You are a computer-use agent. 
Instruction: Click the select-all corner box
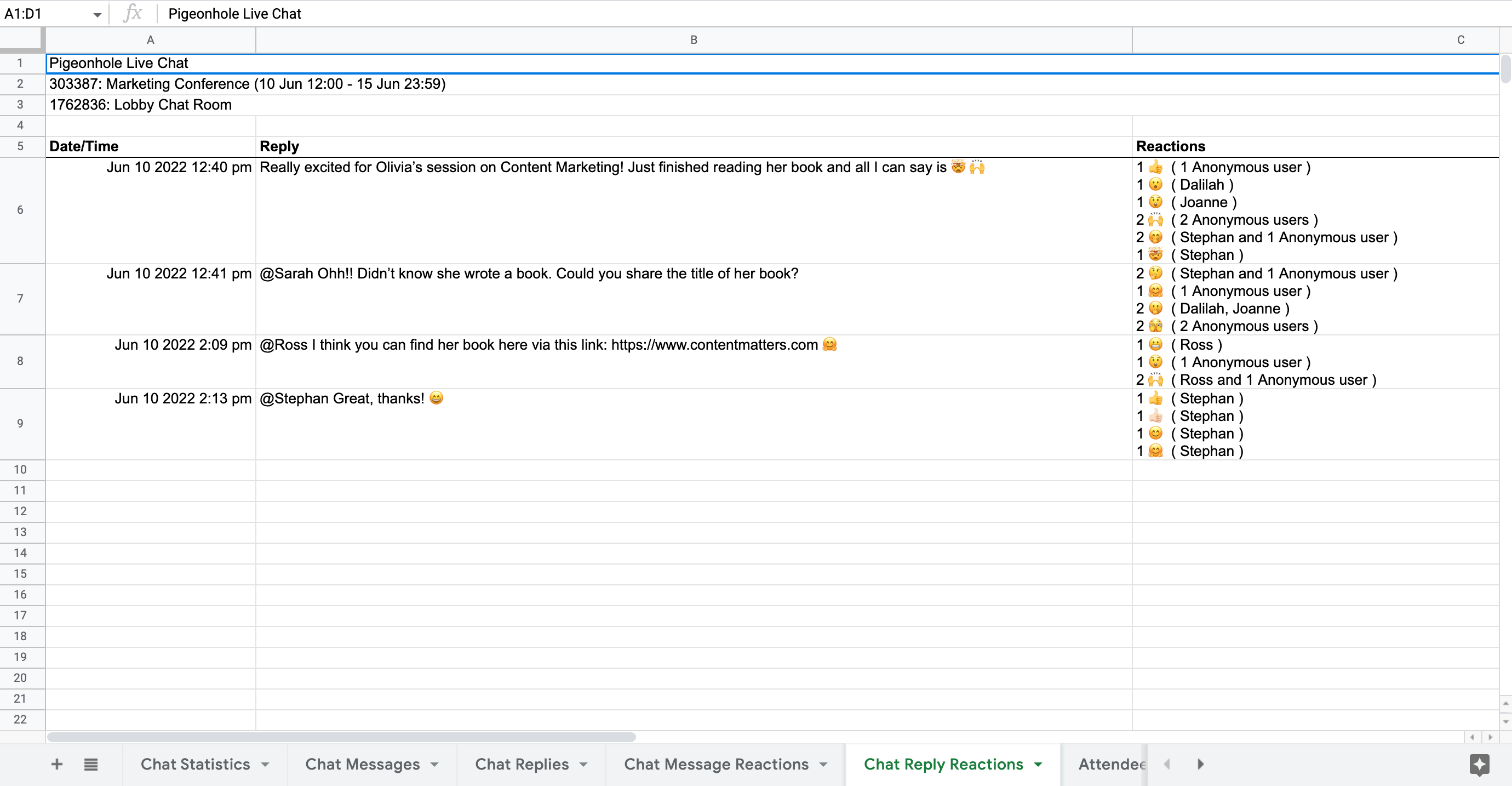(22, 40)
